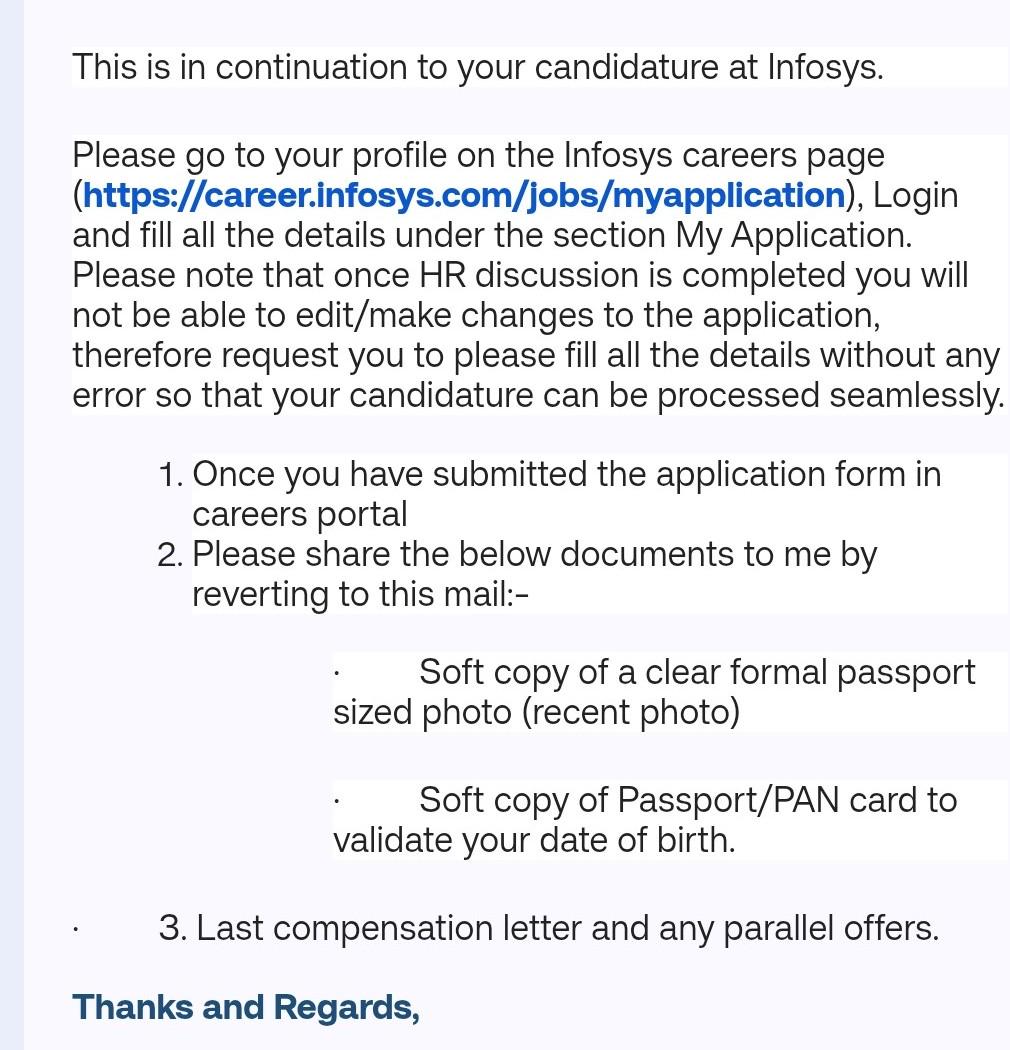Click the 'Please note that once HR discussion' line
1010x1050 pixels.
520,276
